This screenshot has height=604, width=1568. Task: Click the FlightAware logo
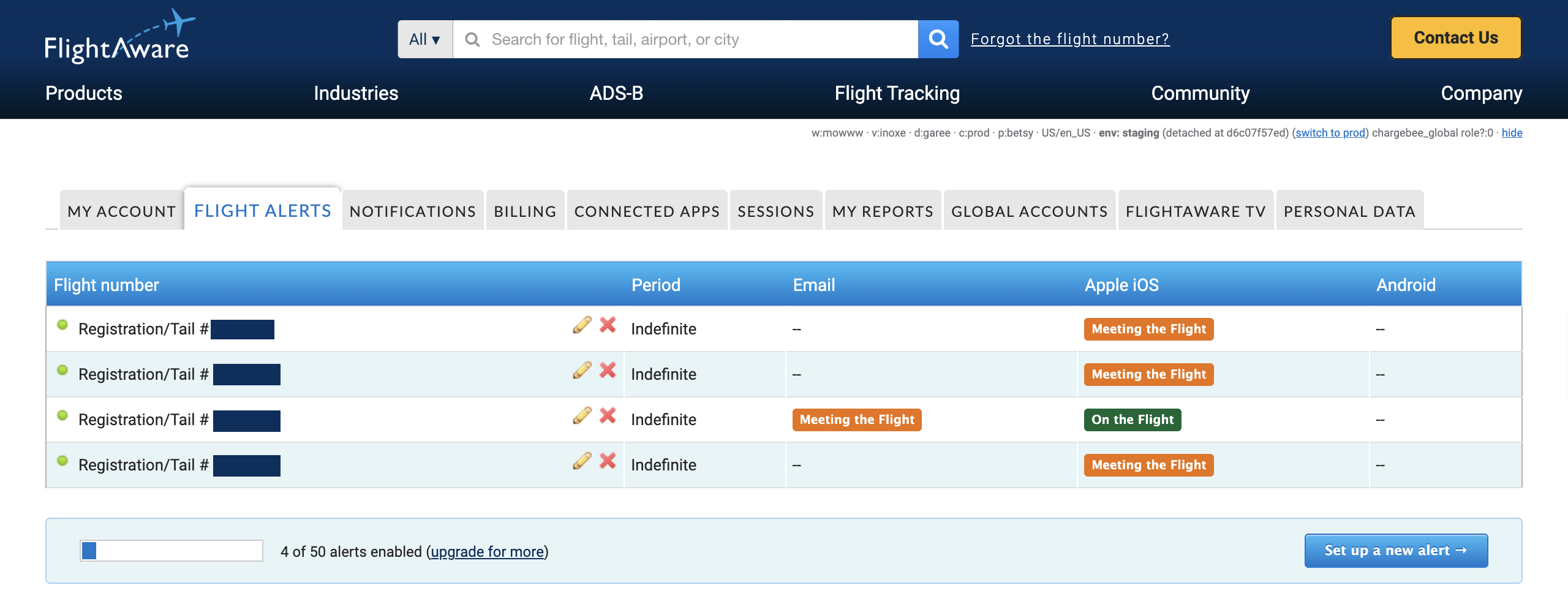click(x=120, y=37)
